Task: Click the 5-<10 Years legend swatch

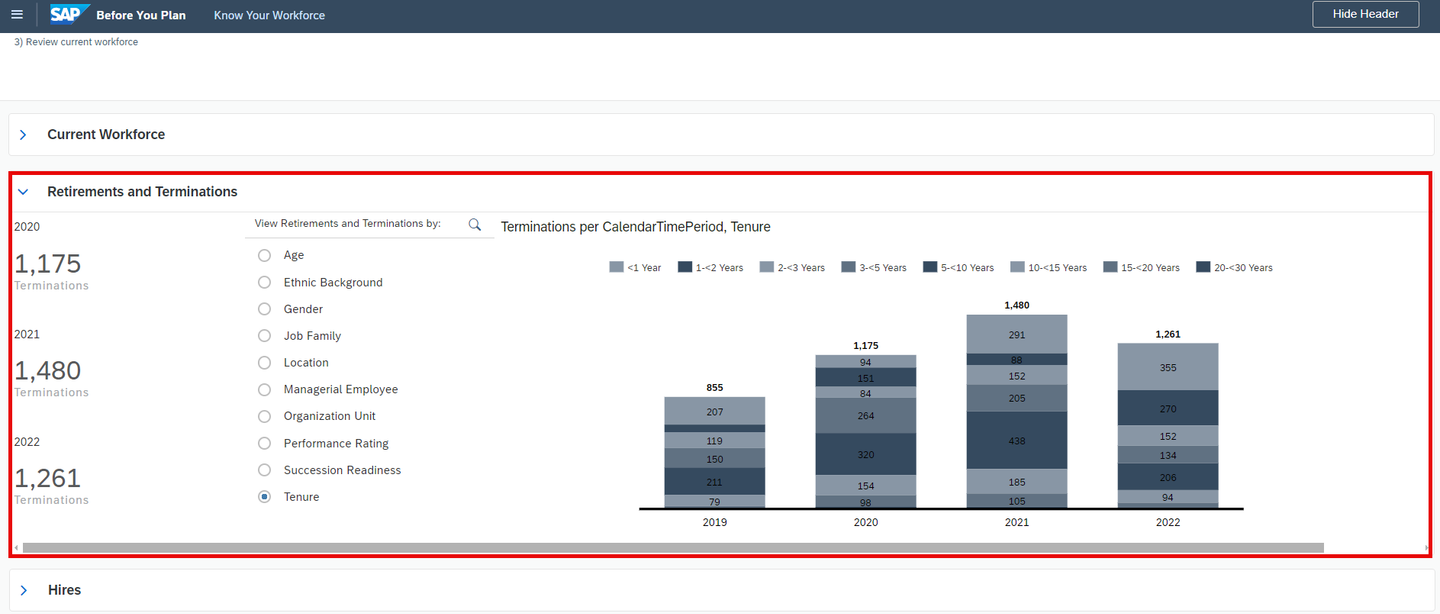Action: click(x=930, y=267)
